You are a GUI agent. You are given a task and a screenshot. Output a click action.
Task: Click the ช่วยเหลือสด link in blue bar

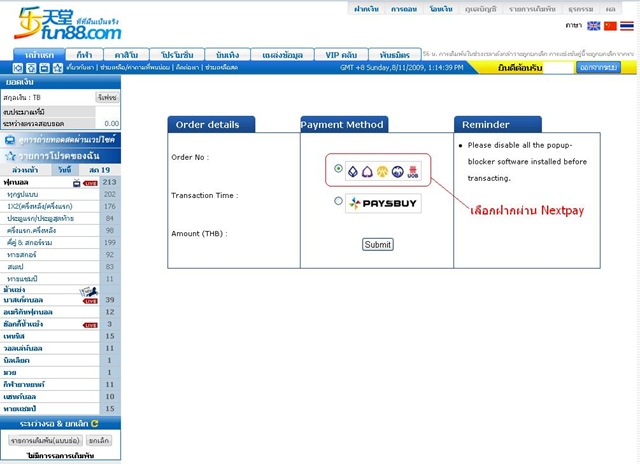click(x=222, y=68)
